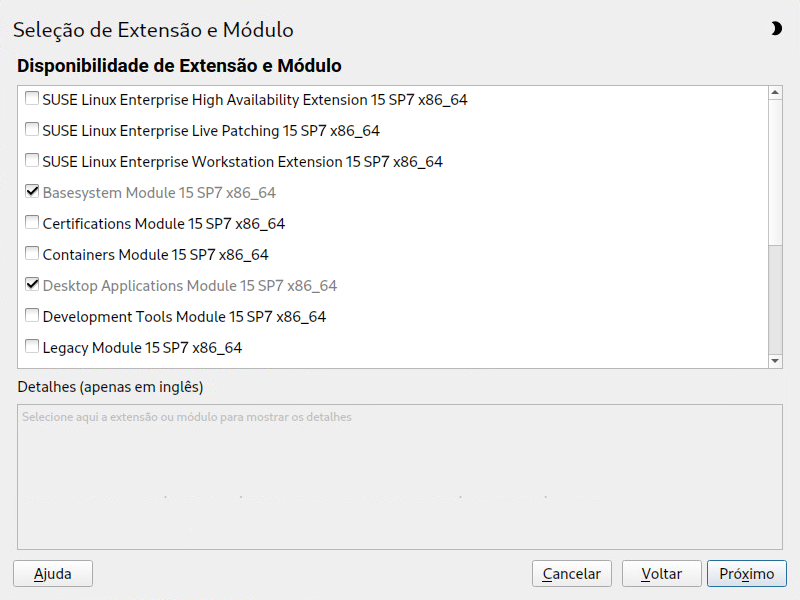800x600 pixels.
Task: Click inside the Detalhes description box
Action: click(399, 476)
